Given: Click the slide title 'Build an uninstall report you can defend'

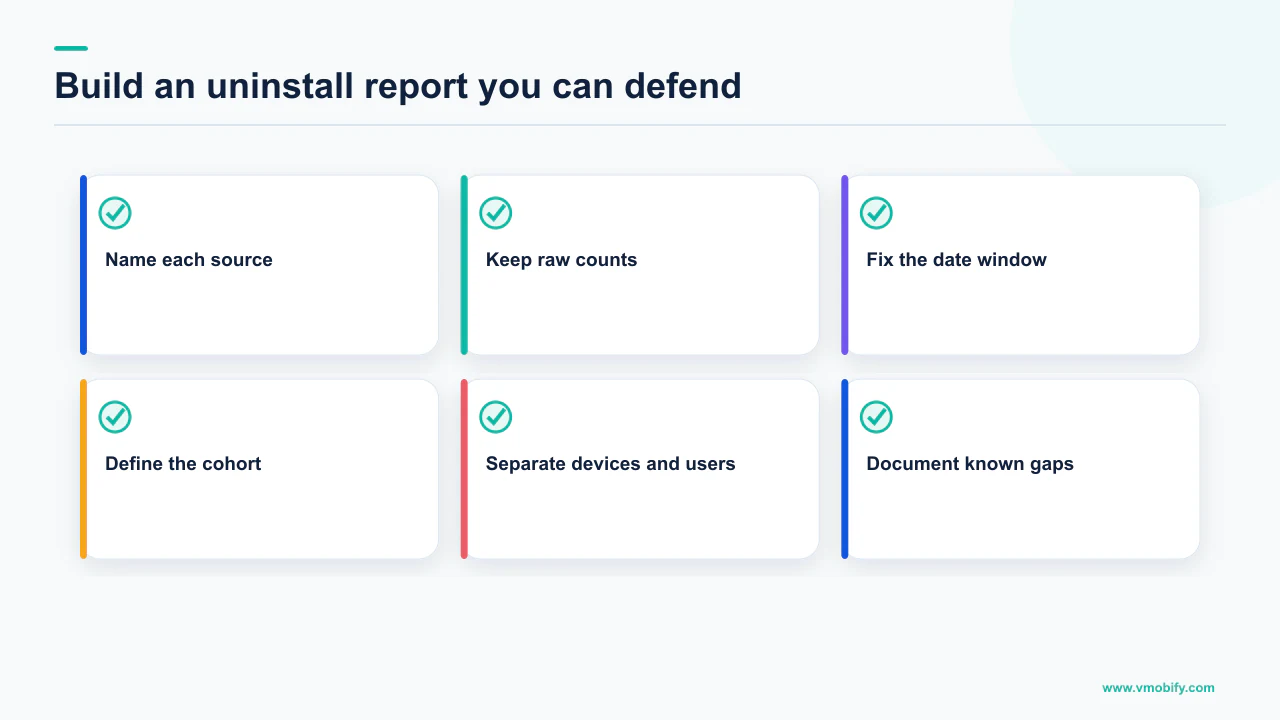Looking at the screenshot, I should coord(398,87).
